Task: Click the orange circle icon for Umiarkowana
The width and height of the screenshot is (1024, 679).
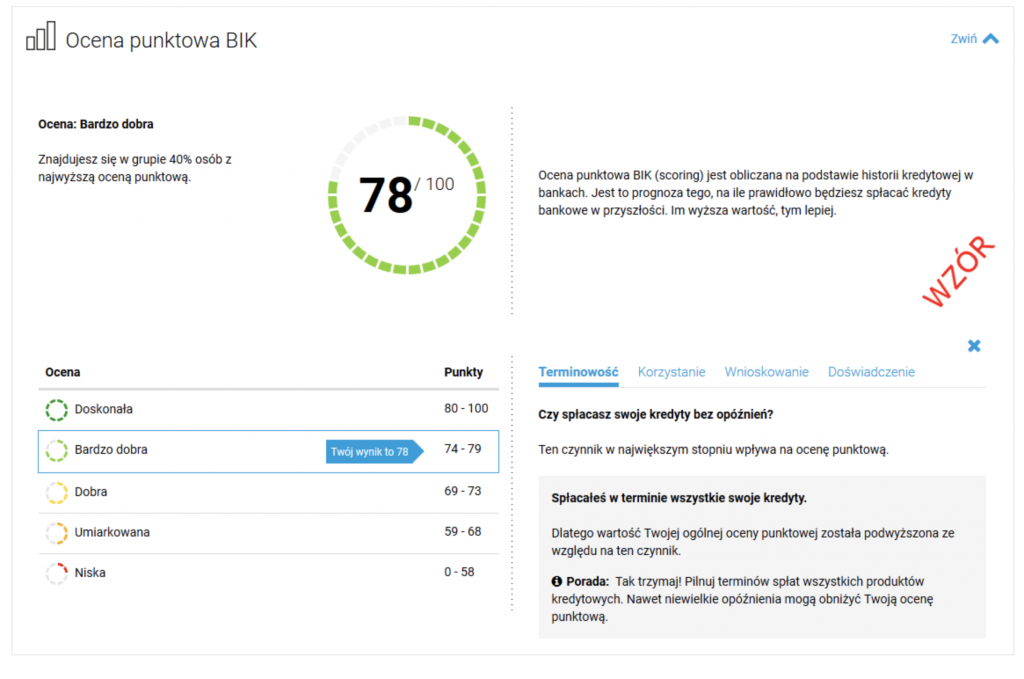Action: pyautogui.click(x=57, y=533)
